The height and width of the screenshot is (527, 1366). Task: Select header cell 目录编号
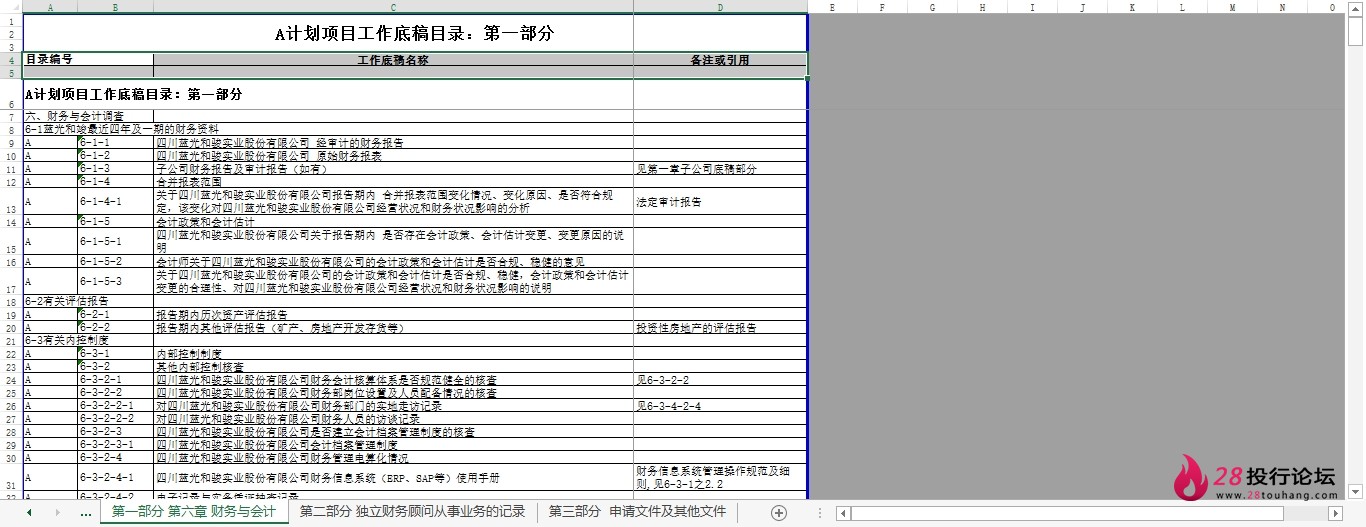click(88, 60)
